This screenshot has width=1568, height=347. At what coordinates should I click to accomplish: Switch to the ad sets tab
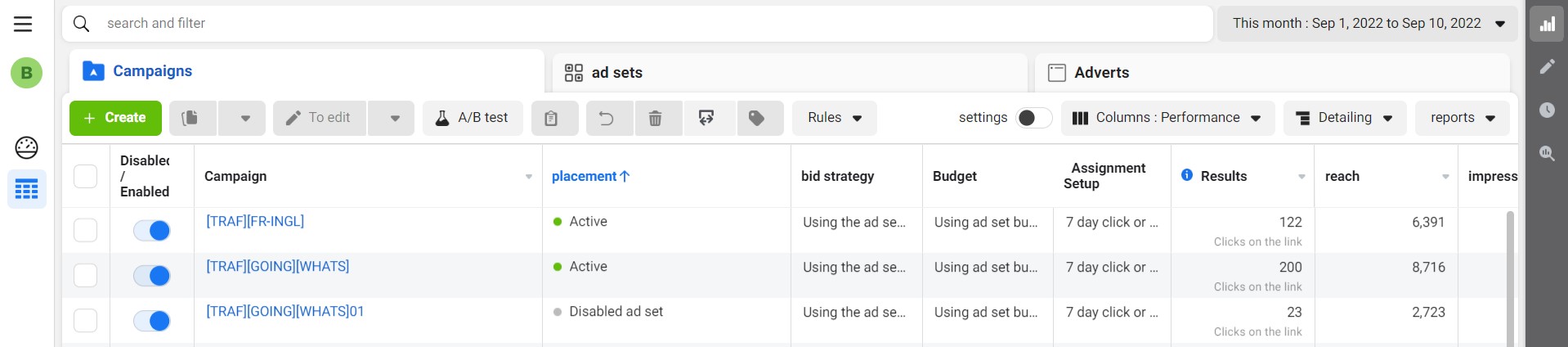617,73
